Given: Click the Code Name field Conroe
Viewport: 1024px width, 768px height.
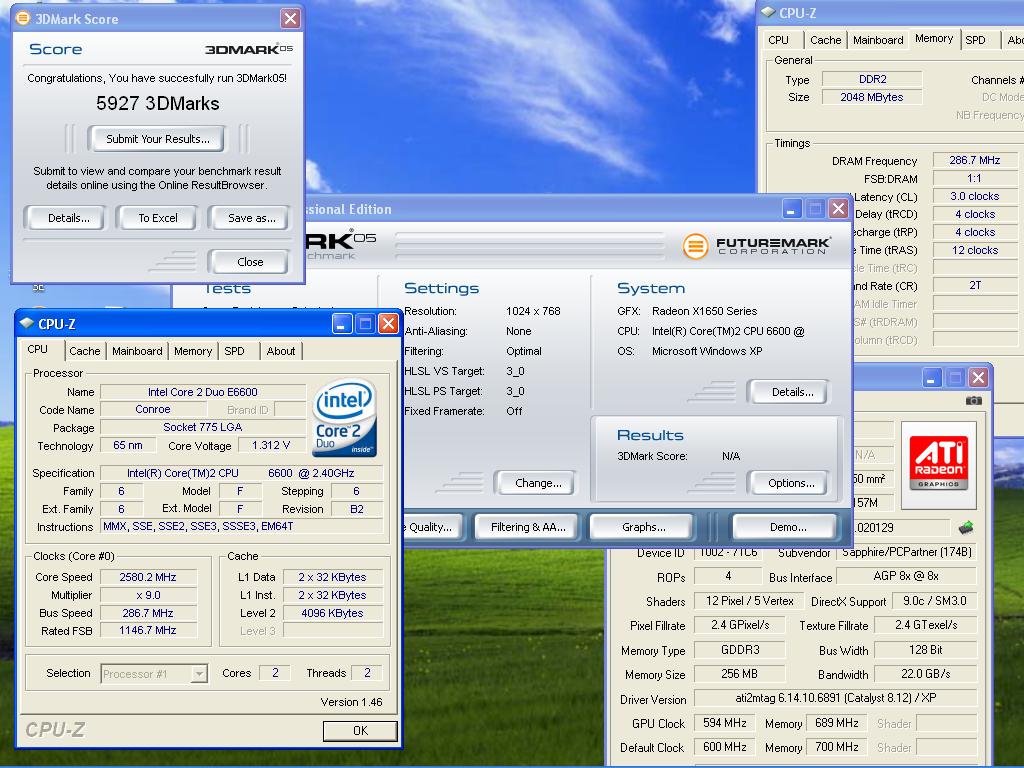Looking at the screenshot, I should (x=153, y=409).
